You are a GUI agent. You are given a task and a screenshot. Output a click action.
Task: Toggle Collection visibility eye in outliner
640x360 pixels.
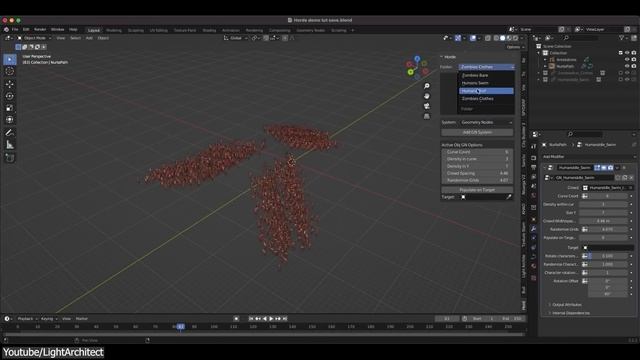627,53
